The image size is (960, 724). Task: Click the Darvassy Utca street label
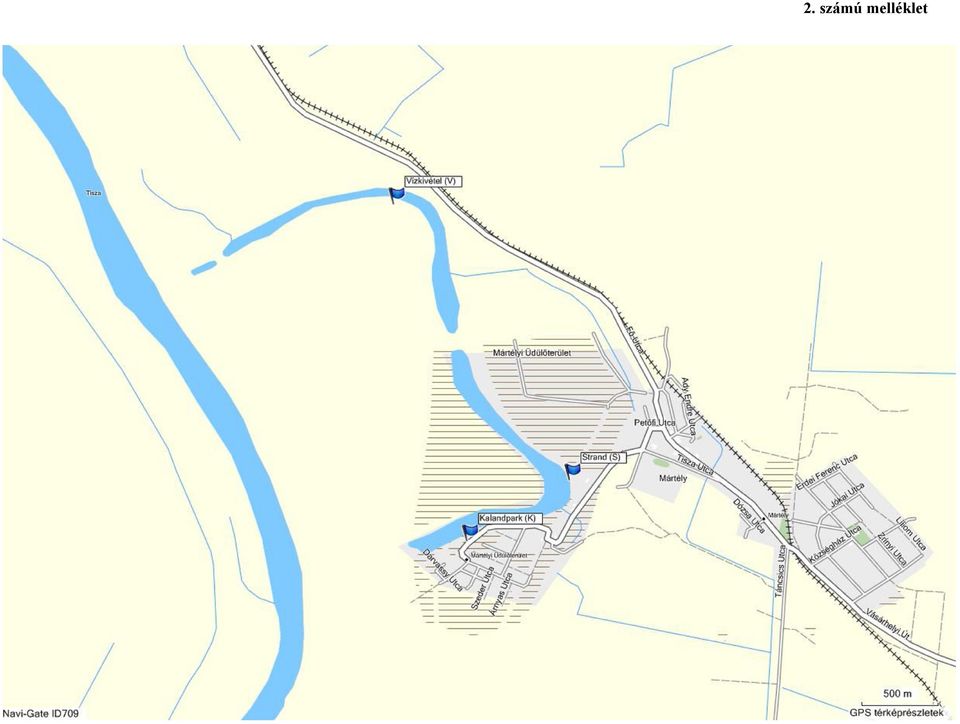pos(442,570)
